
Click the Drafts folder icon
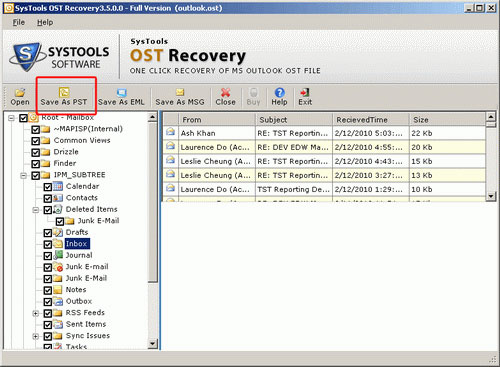[x=58, y=232]
